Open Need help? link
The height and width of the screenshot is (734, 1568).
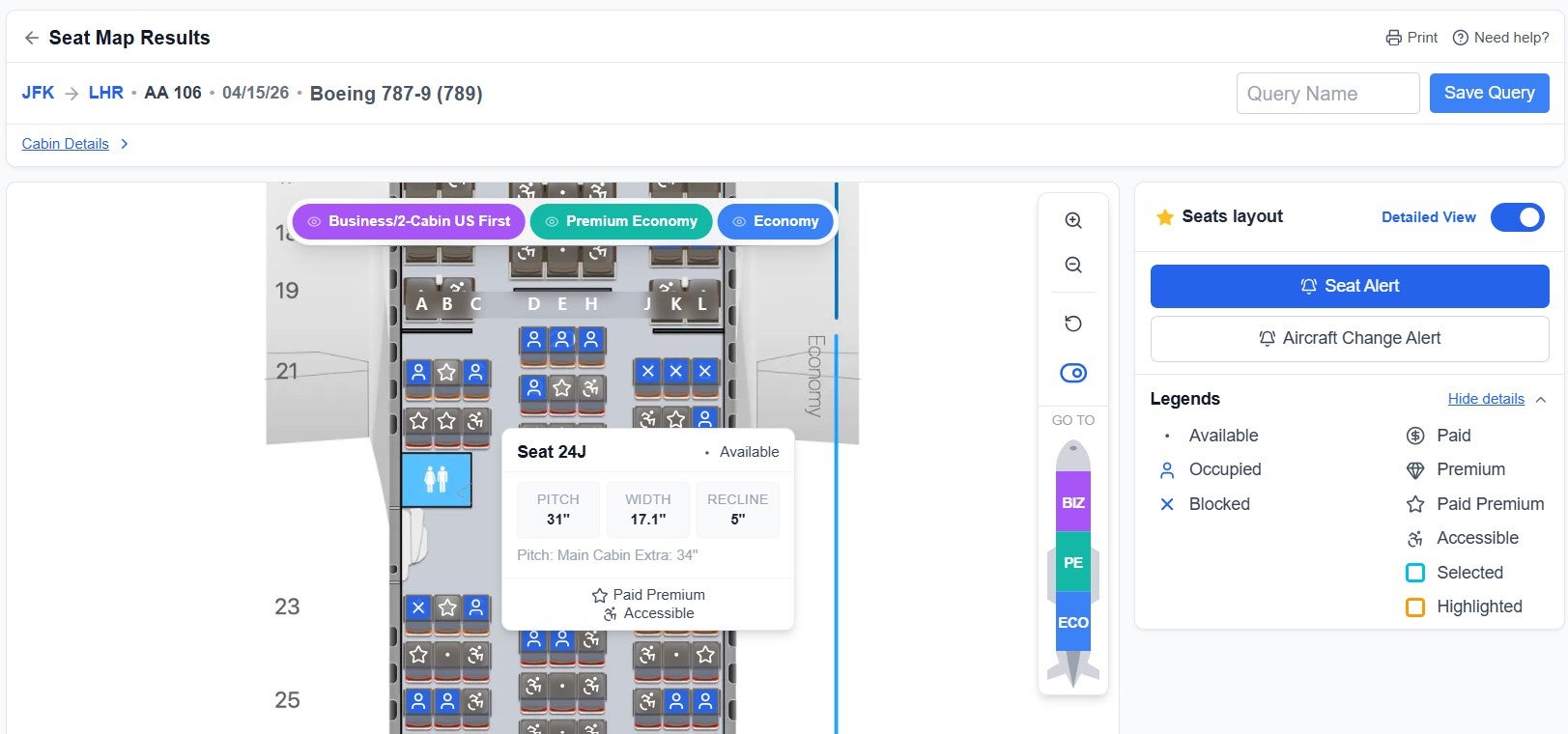pos(1500,38)
